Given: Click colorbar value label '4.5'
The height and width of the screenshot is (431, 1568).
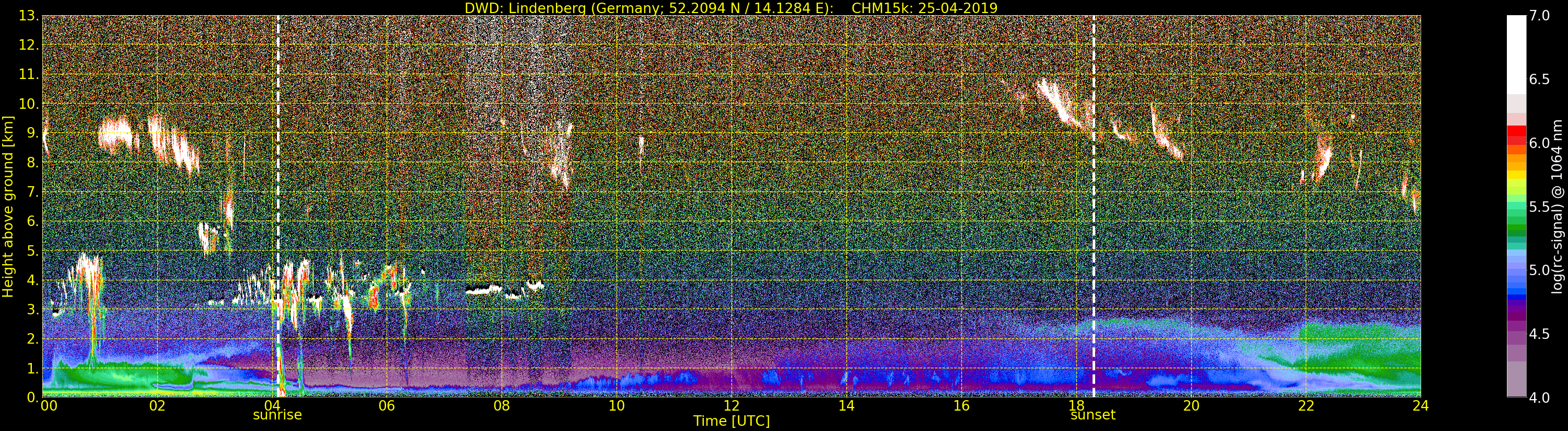Looking at the screenshot, I should pyautogui.click(x=1539, y=334).
